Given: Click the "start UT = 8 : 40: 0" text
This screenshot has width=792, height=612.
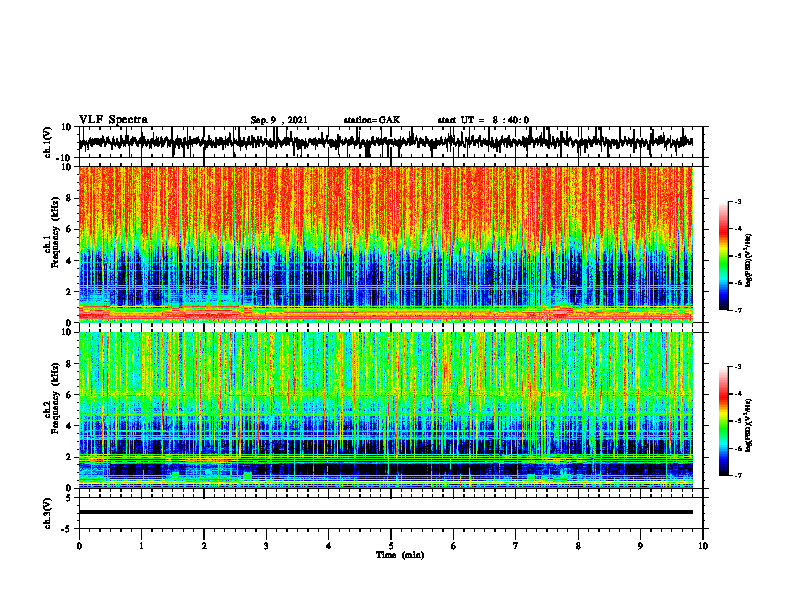Looking at the screenshot, I should (483, 120).
